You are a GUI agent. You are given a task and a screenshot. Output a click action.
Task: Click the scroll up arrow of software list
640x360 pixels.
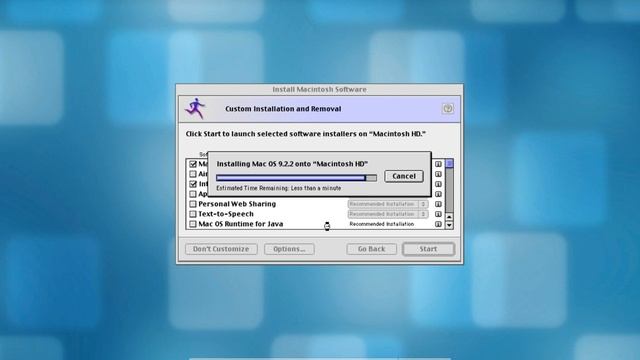449,217
